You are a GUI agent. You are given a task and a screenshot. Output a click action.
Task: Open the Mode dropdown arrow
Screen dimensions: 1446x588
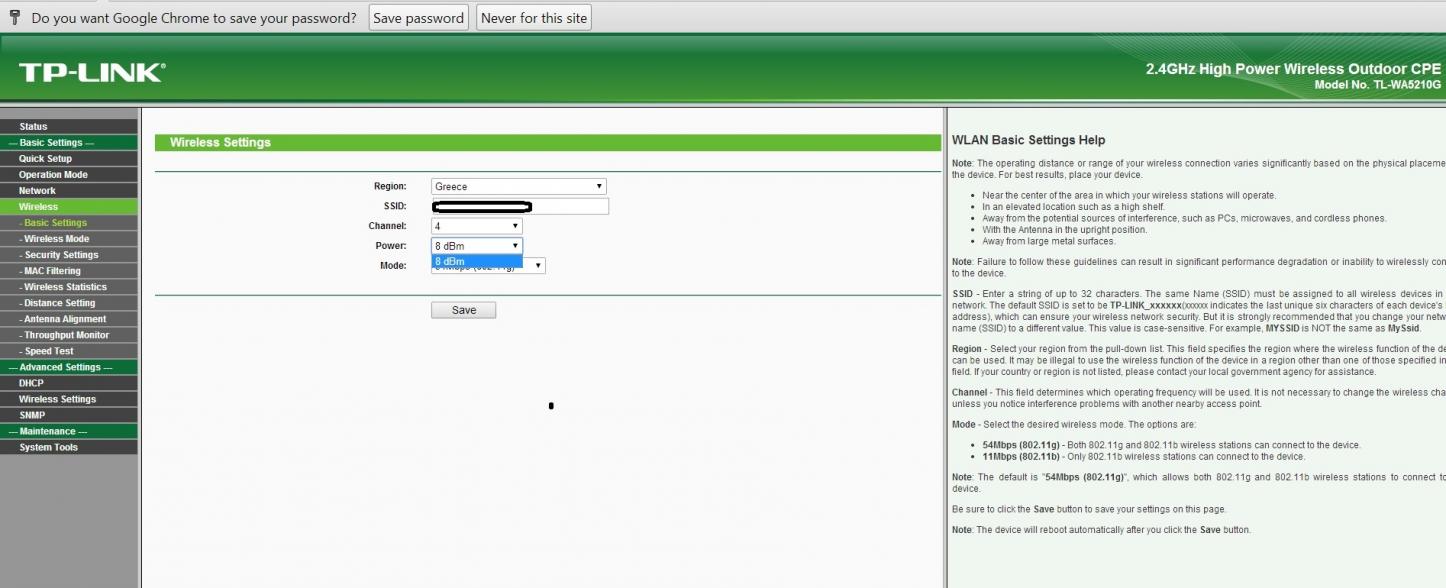coord(538,266)
